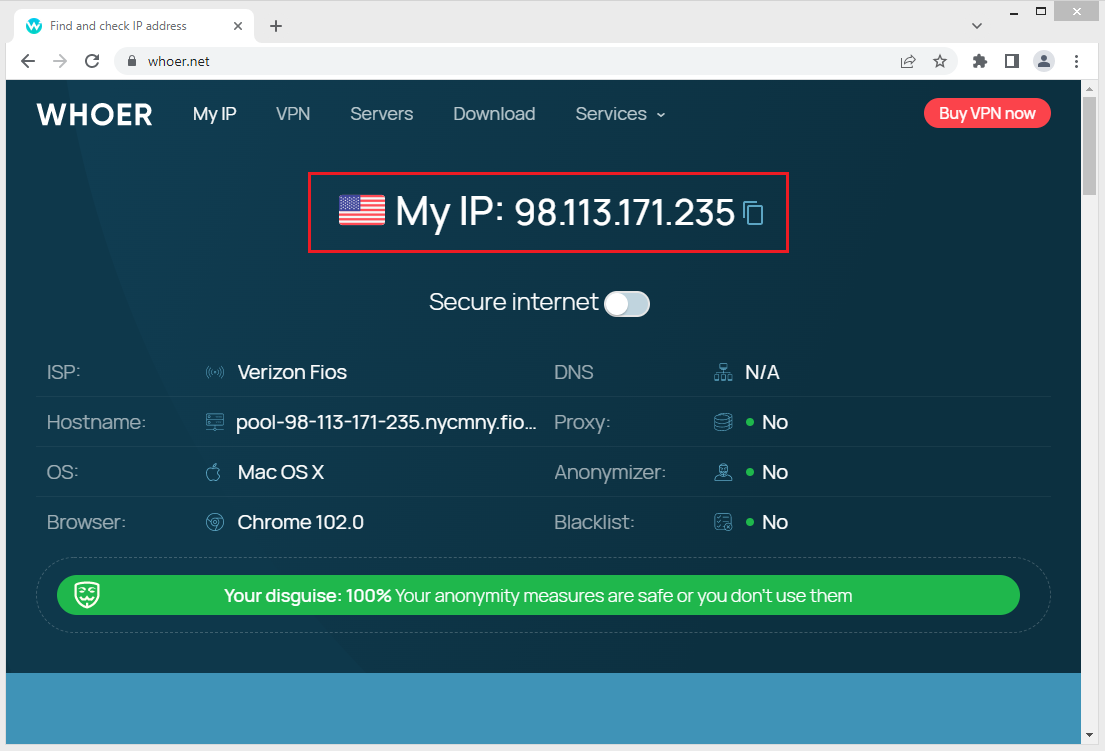The height and width of the screenshot is (751, 1105).
Task: Click the browser forward arrow
Action: (60, 61)
